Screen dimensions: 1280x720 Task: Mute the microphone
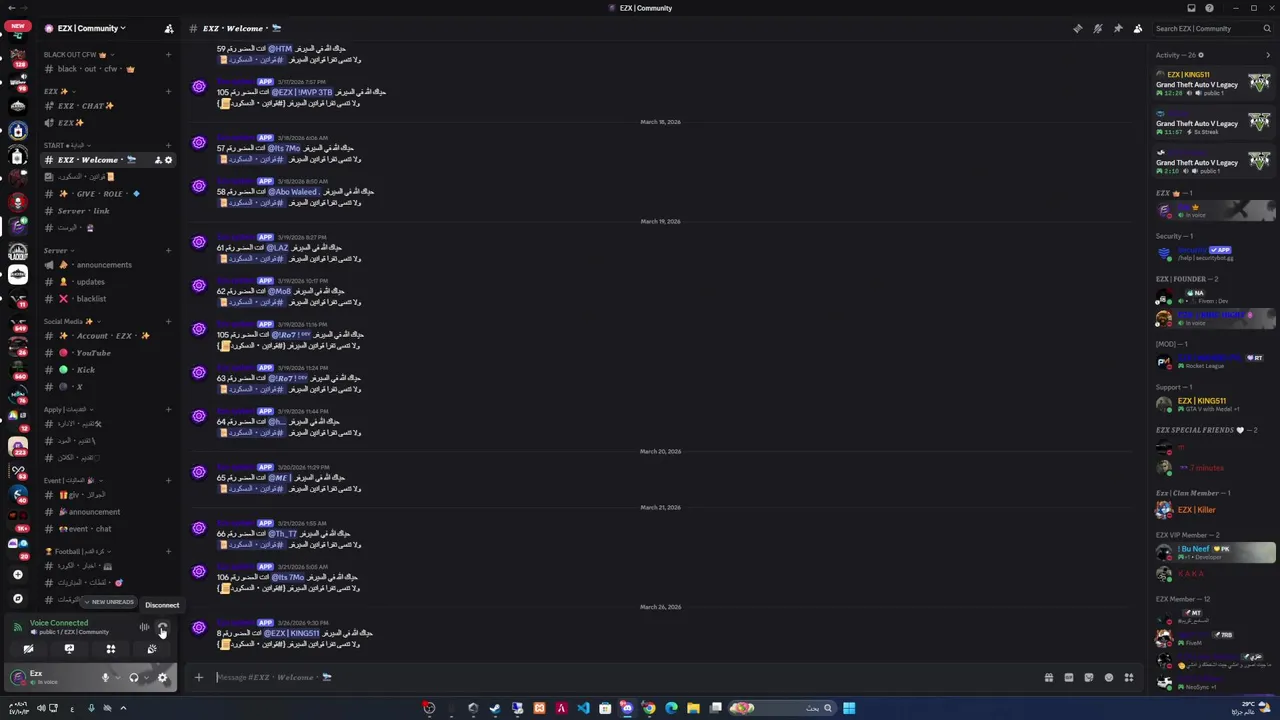tap(105, 678)
